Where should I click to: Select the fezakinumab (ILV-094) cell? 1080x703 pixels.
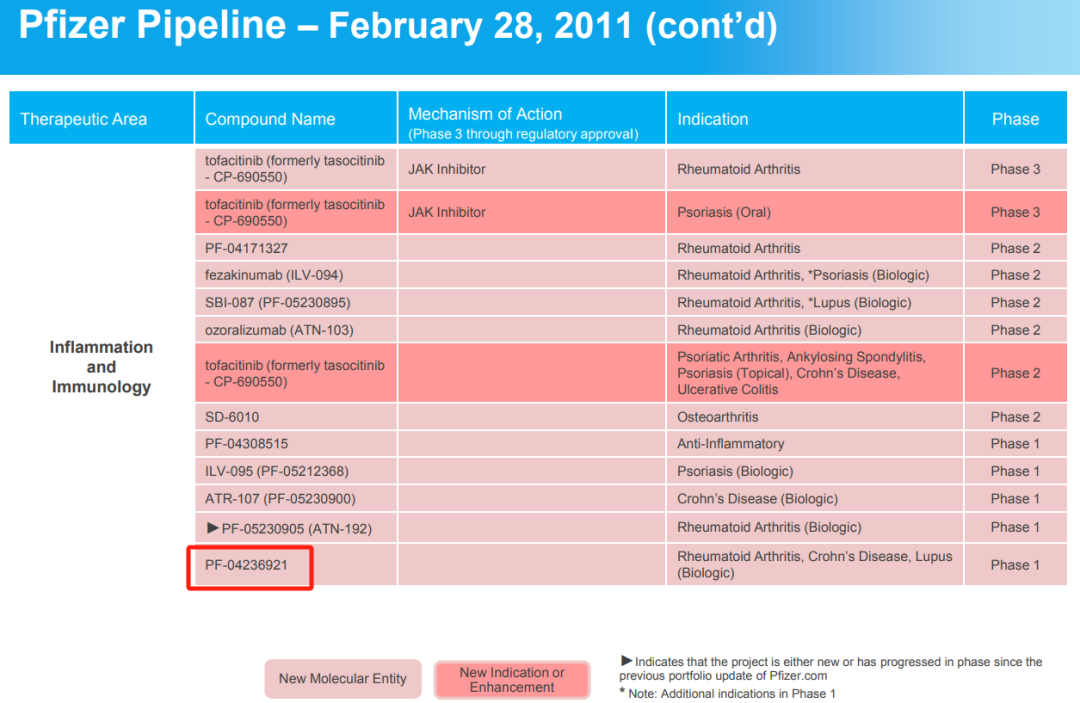pos(295,275)
